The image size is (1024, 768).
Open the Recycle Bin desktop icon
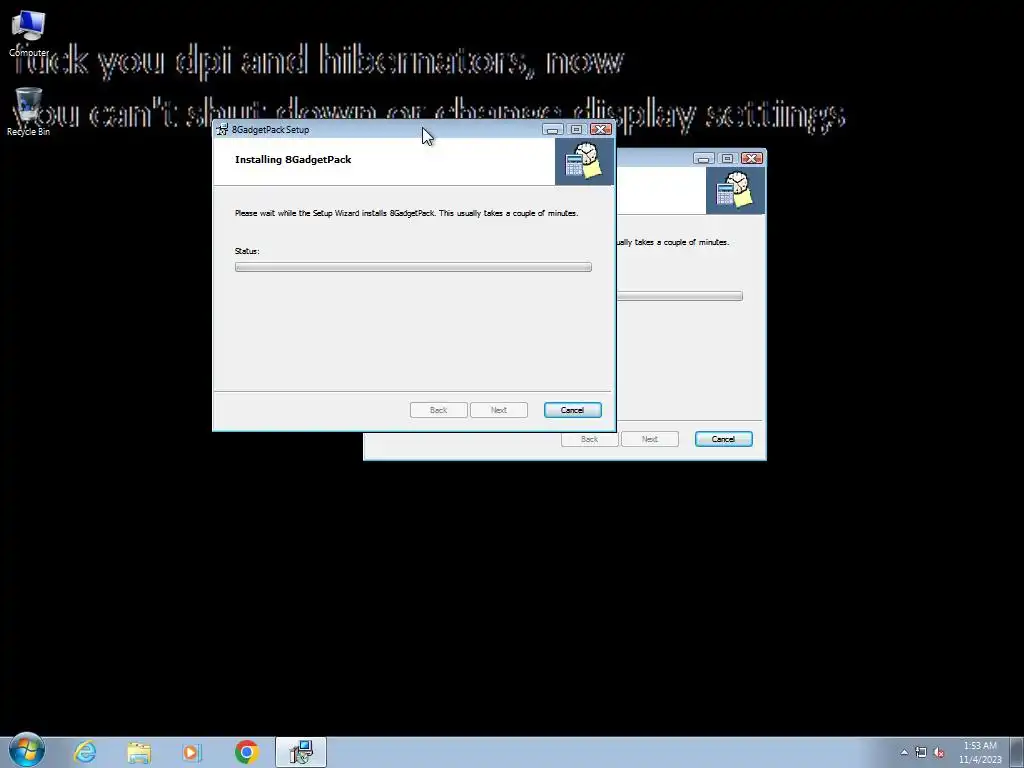(x=28, y=112)
